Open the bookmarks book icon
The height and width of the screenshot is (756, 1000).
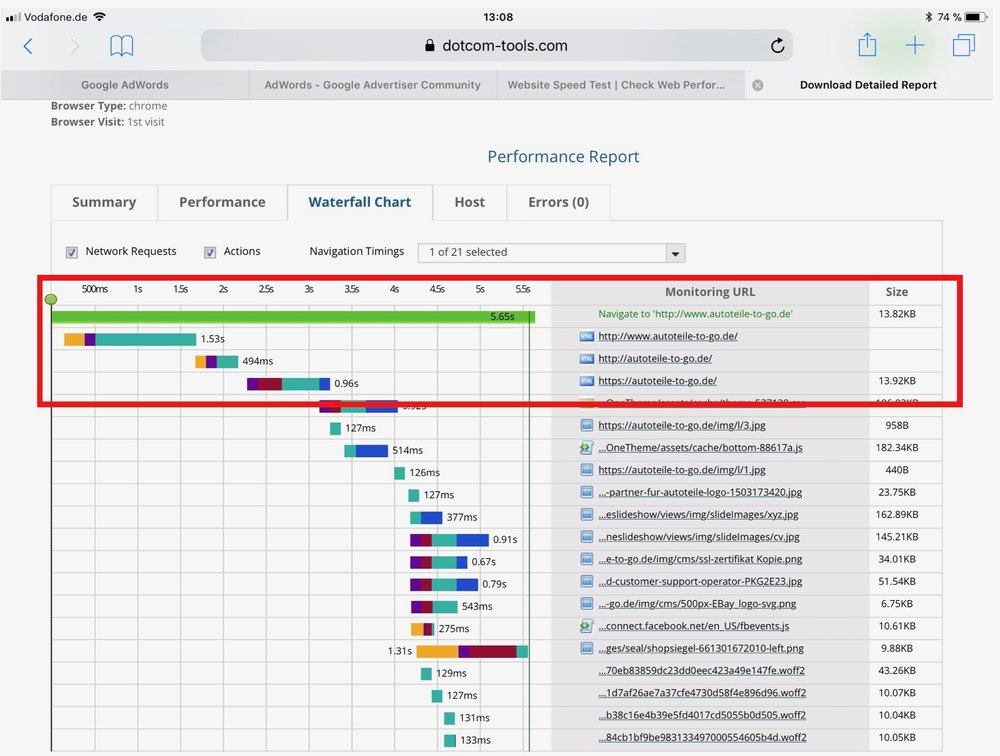pyautogui.click(x=121, y=46)
